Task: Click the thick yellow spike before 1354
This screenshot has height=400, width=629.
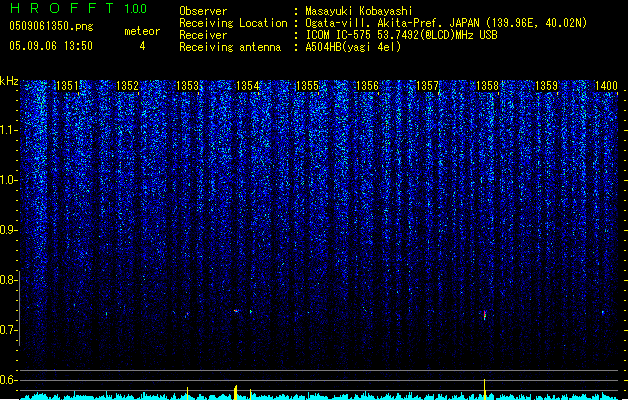Action: [x=235, y=392]
